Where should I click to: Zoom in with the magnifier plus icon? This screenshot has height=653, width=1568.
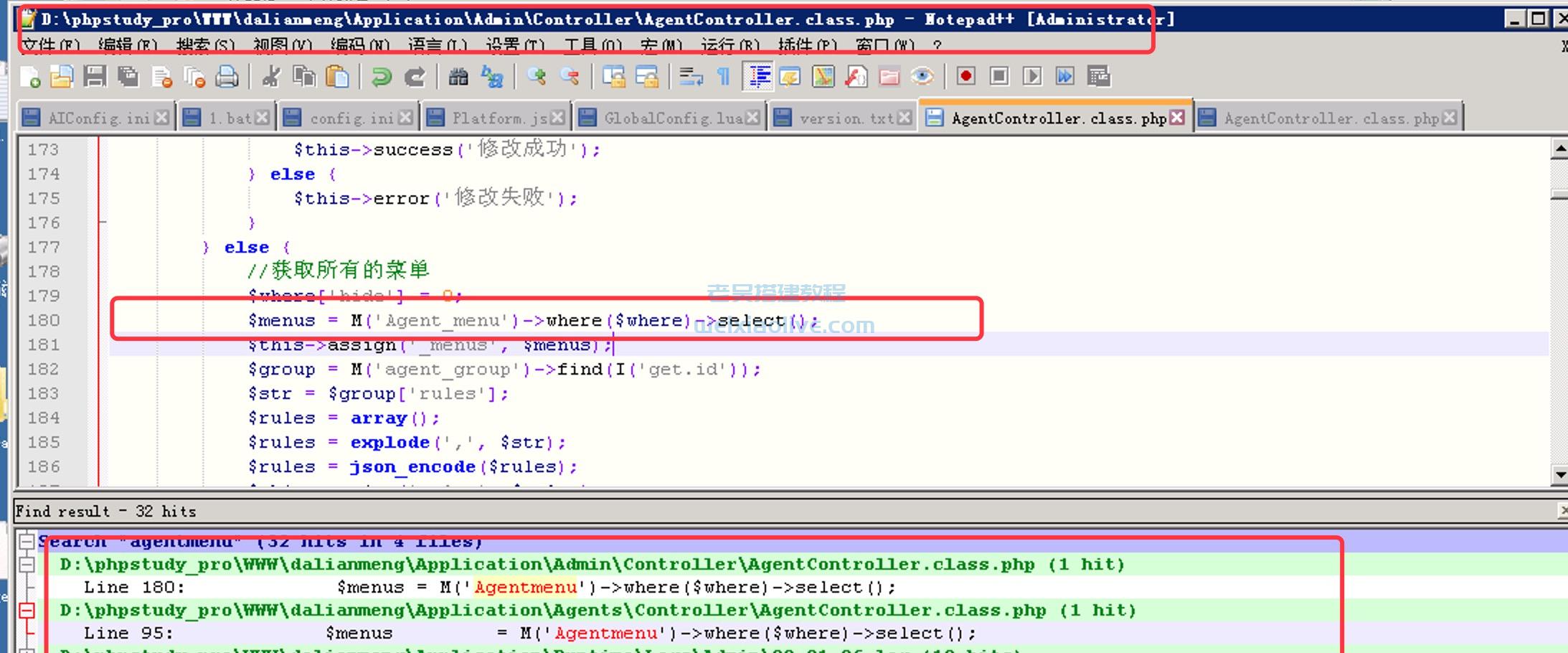point(536,76)
